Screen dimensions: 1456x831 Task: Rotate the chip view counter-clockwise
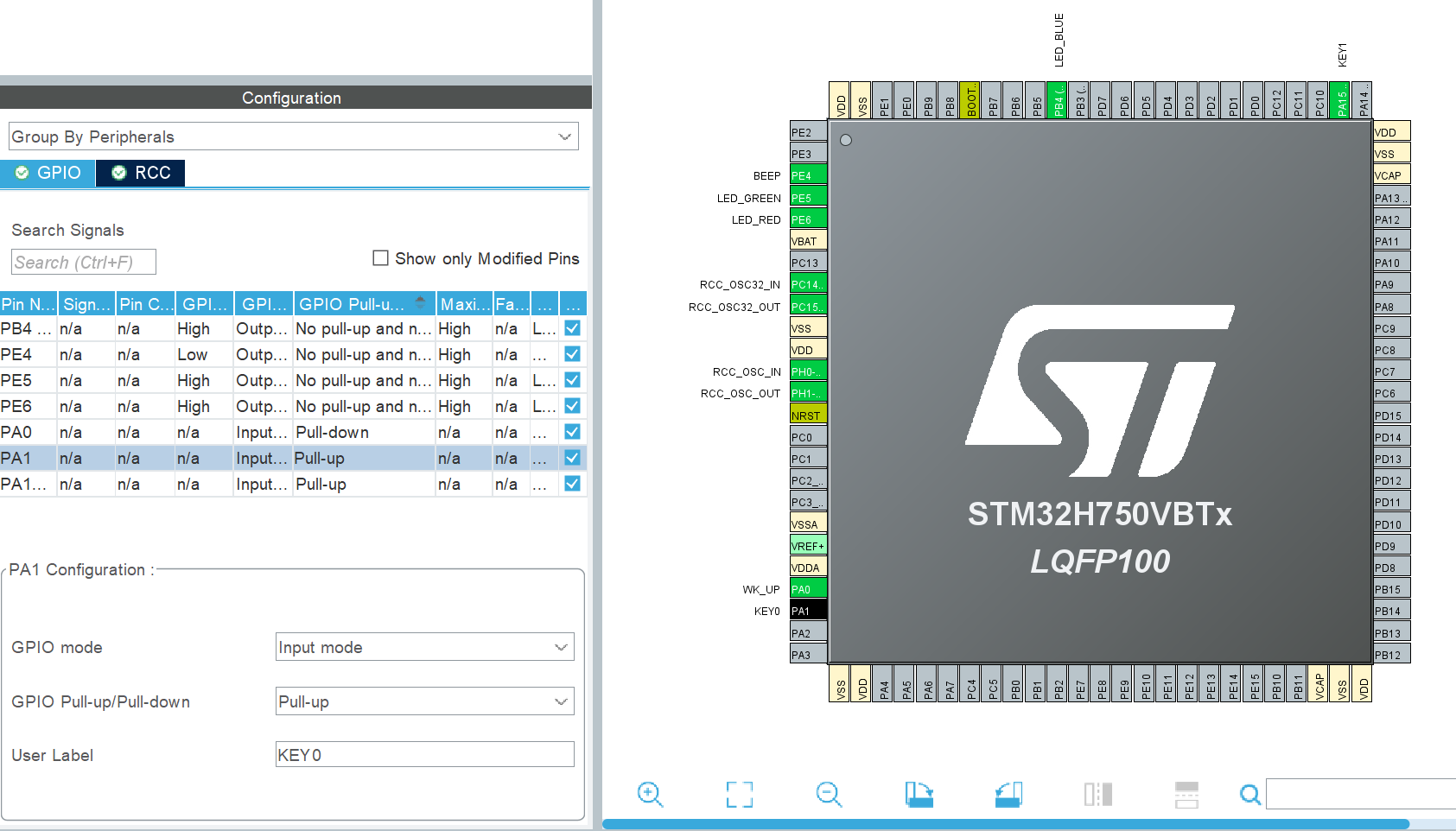[x=1009, y=794]
